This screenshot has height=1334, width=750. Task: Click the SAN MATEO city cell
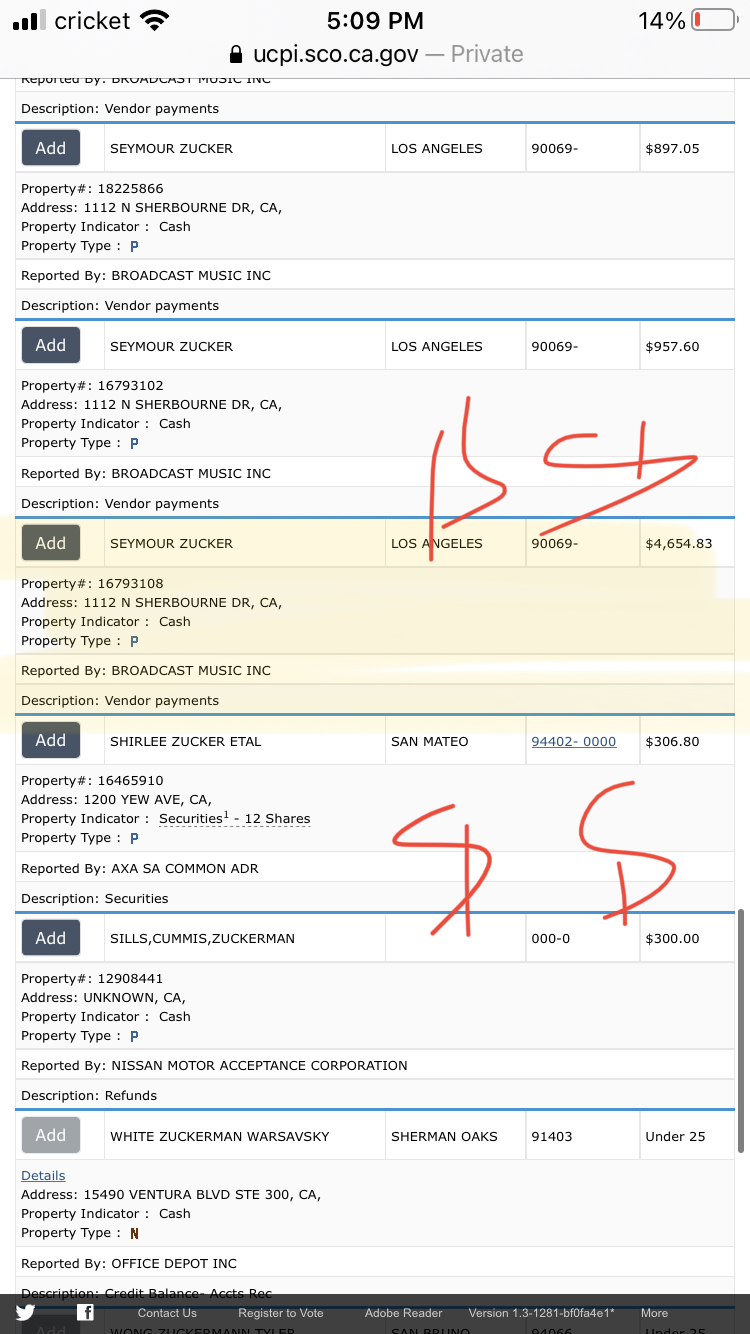click(455, 741)
